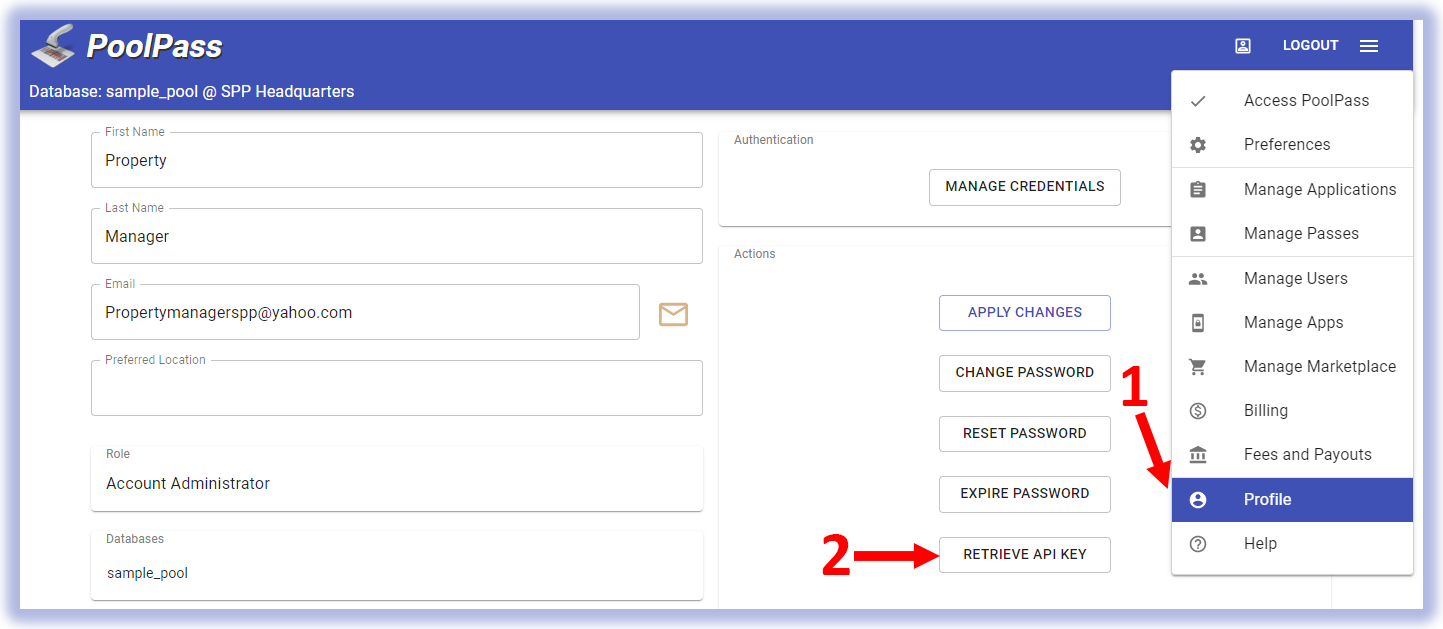The height and width of the screenshot is (629, 1443).
Task: Click the PoolPass title text
Action: coord(154,46)
